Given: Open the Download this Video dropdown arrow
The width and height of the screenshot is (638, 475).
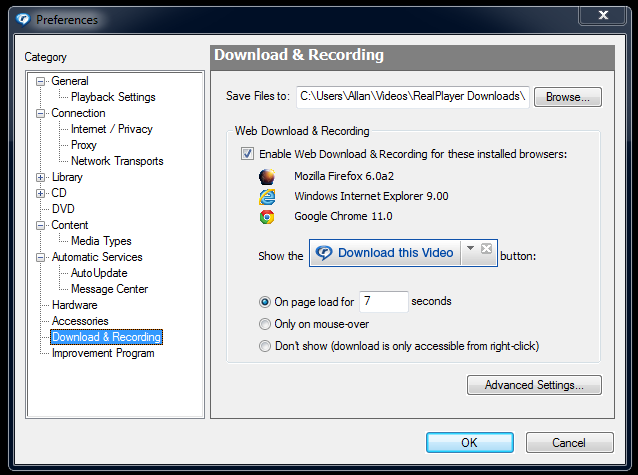Looking at the screenshot, I should 470,248.
